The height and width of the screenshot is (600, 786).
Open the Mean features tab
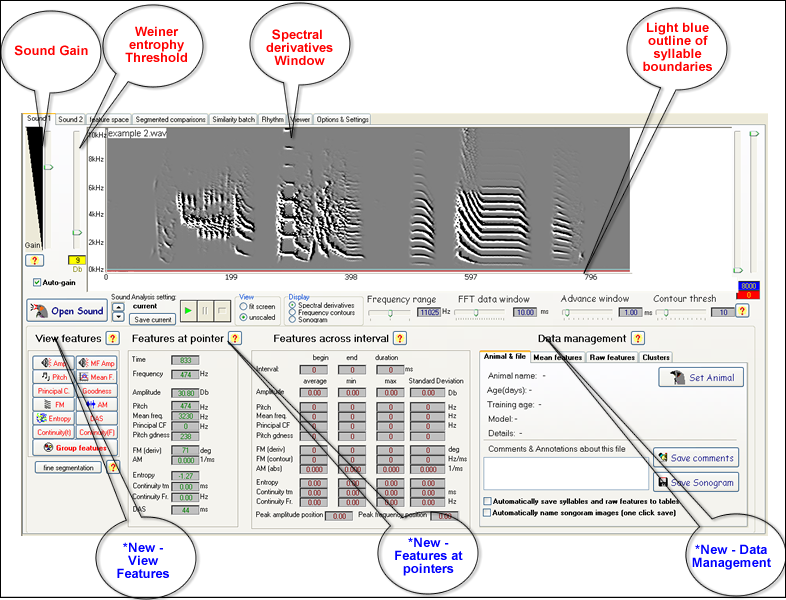point(558,357)
